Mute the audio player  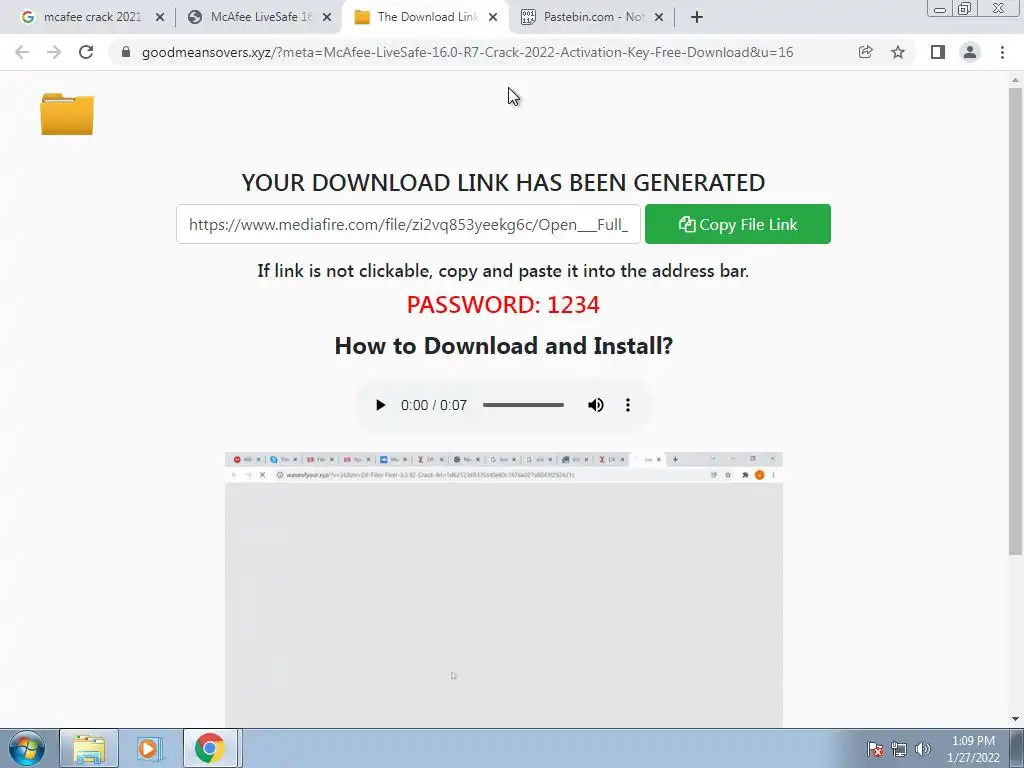(x=596, y=405)
